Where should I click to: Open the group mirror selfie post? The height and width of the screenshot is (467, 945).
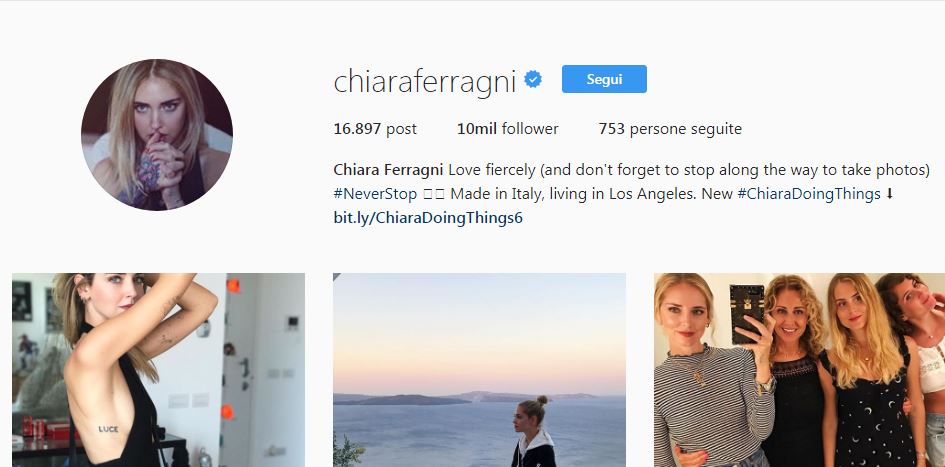799,370
